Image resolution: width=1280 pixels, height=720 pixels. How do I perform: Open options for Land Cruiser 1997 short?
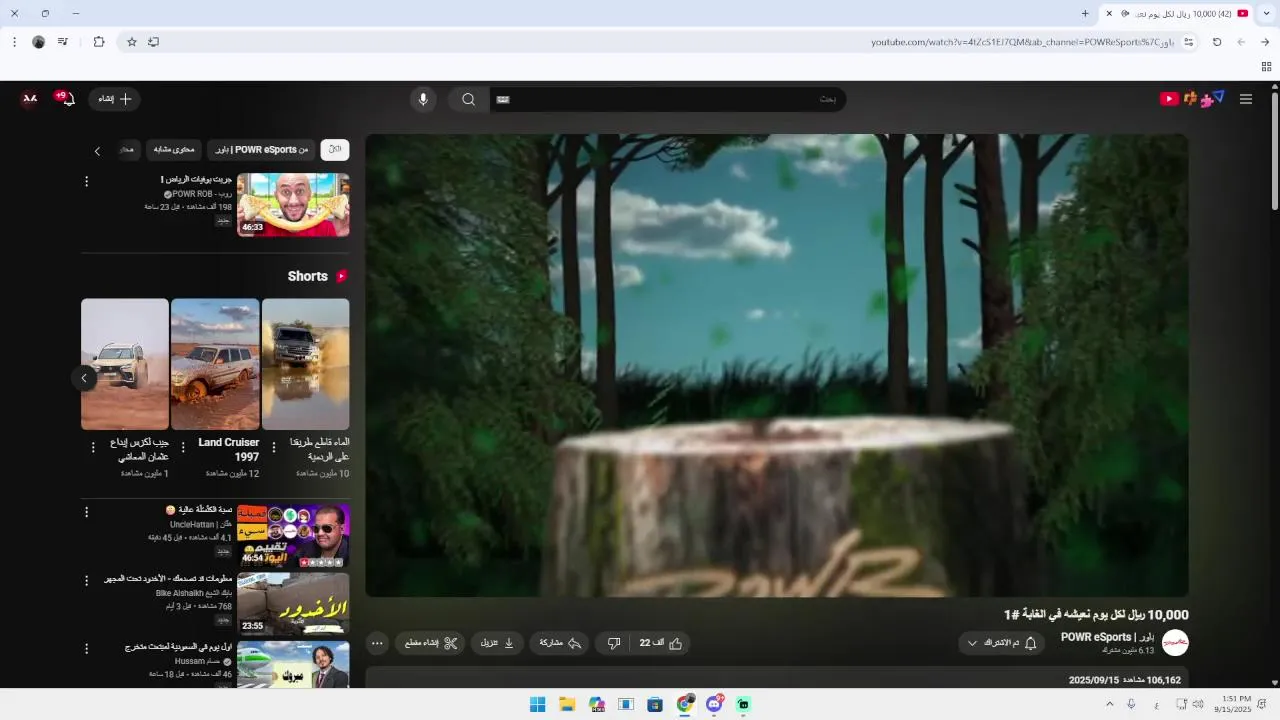click(183, 447)
